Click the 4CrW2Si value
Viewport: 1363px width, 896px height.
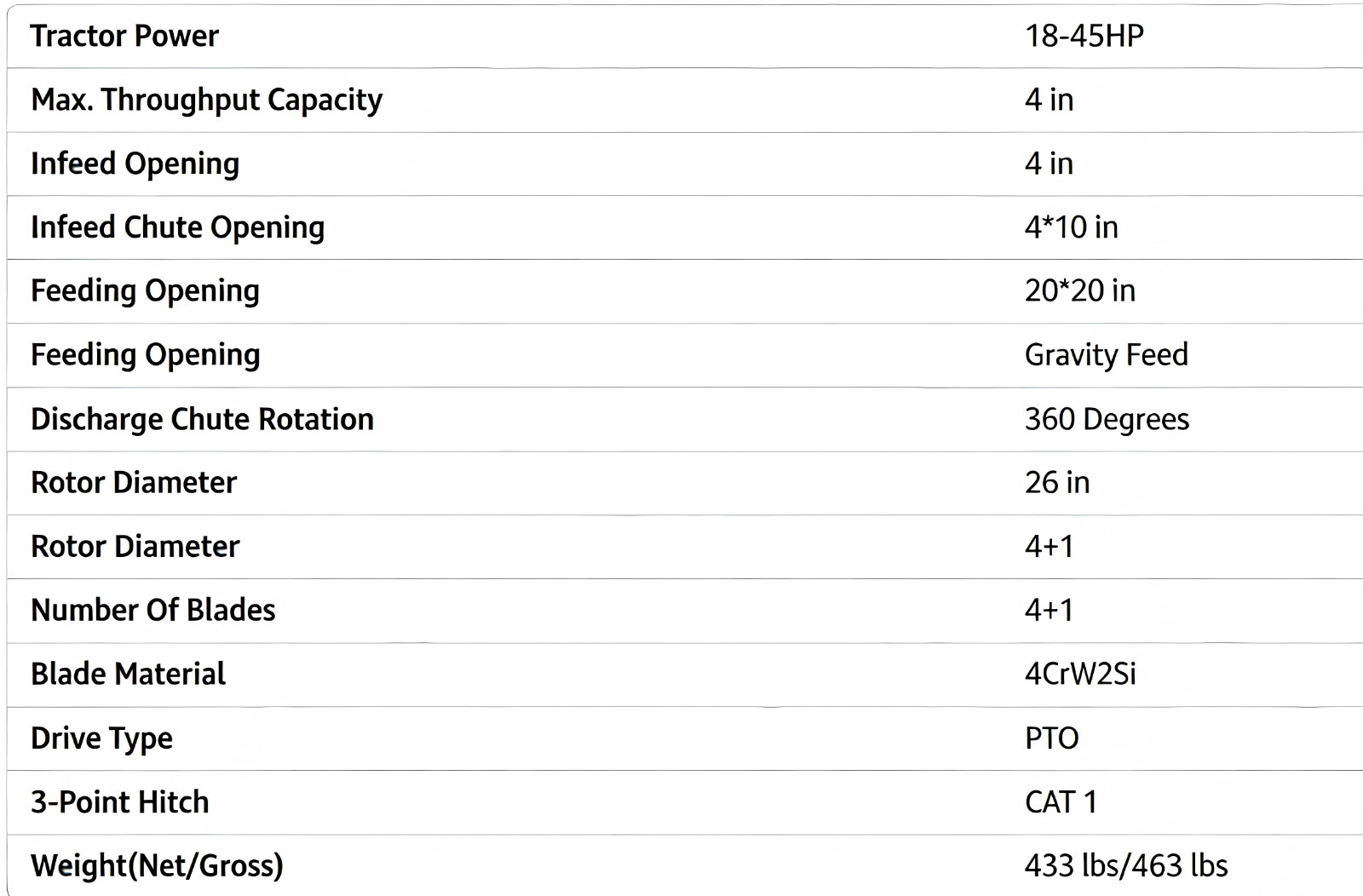click(x=1079, y=674)
